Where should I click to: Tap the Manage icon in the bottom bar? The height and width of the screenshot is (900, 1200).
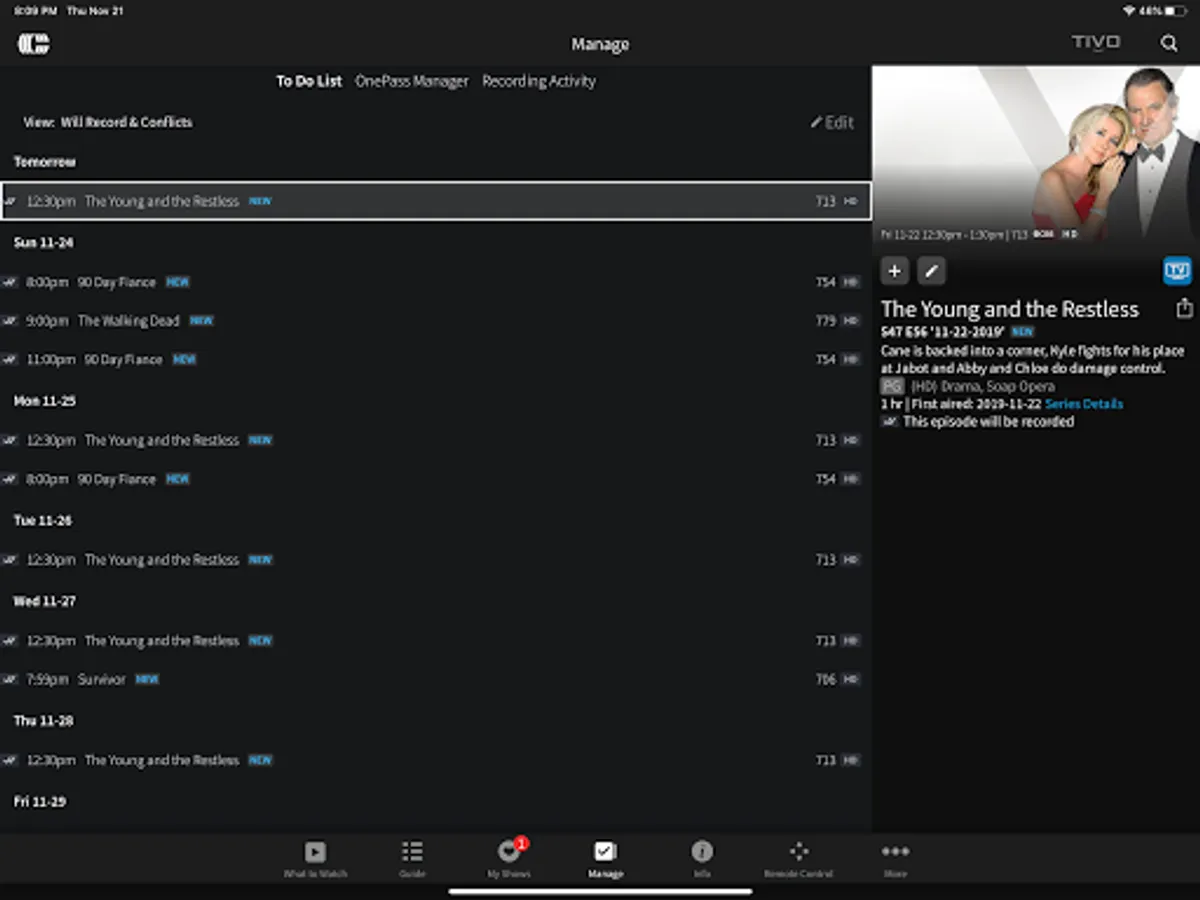(605, 858)
